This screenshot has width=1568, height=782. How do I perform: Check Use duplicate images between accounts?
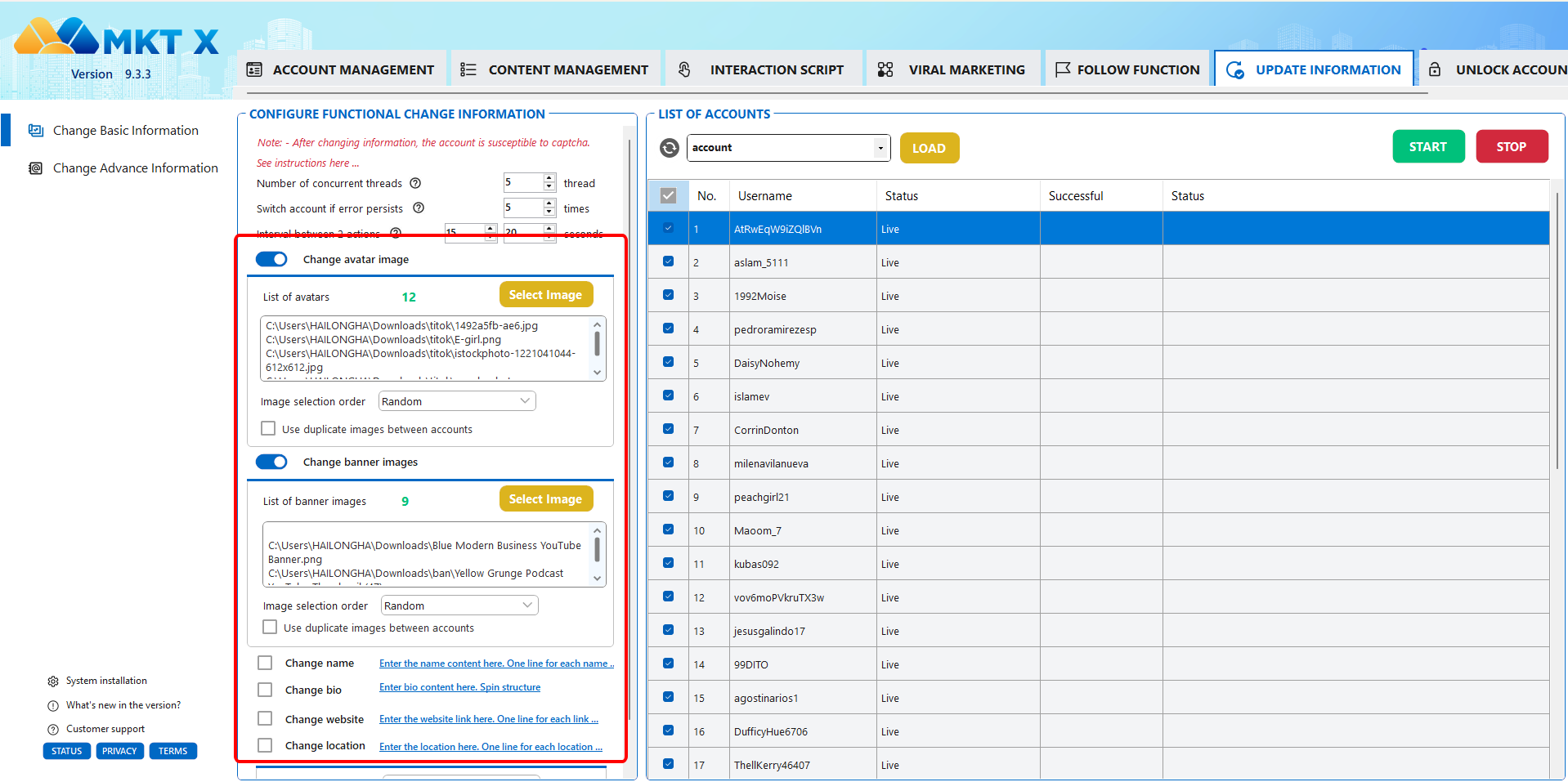click(x=268, y=428)
